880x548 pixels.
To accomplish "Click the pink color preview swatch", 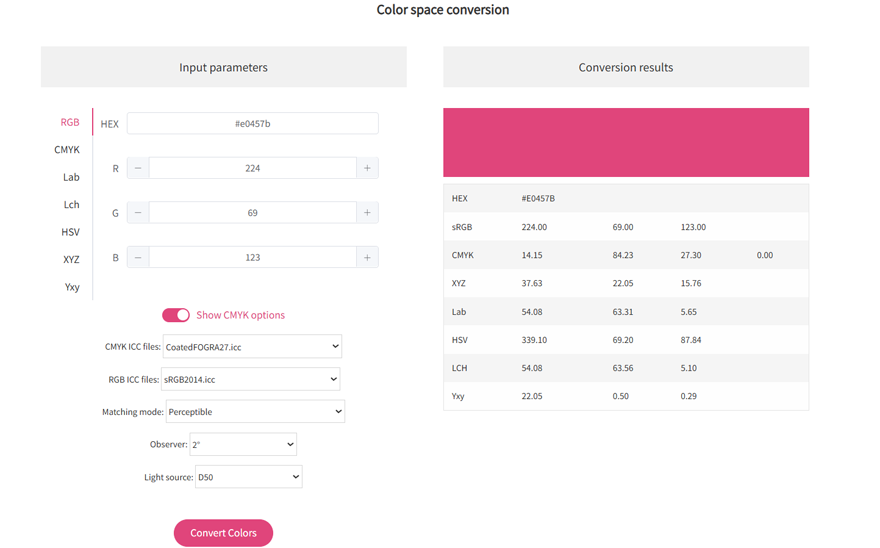I will 626,143.
